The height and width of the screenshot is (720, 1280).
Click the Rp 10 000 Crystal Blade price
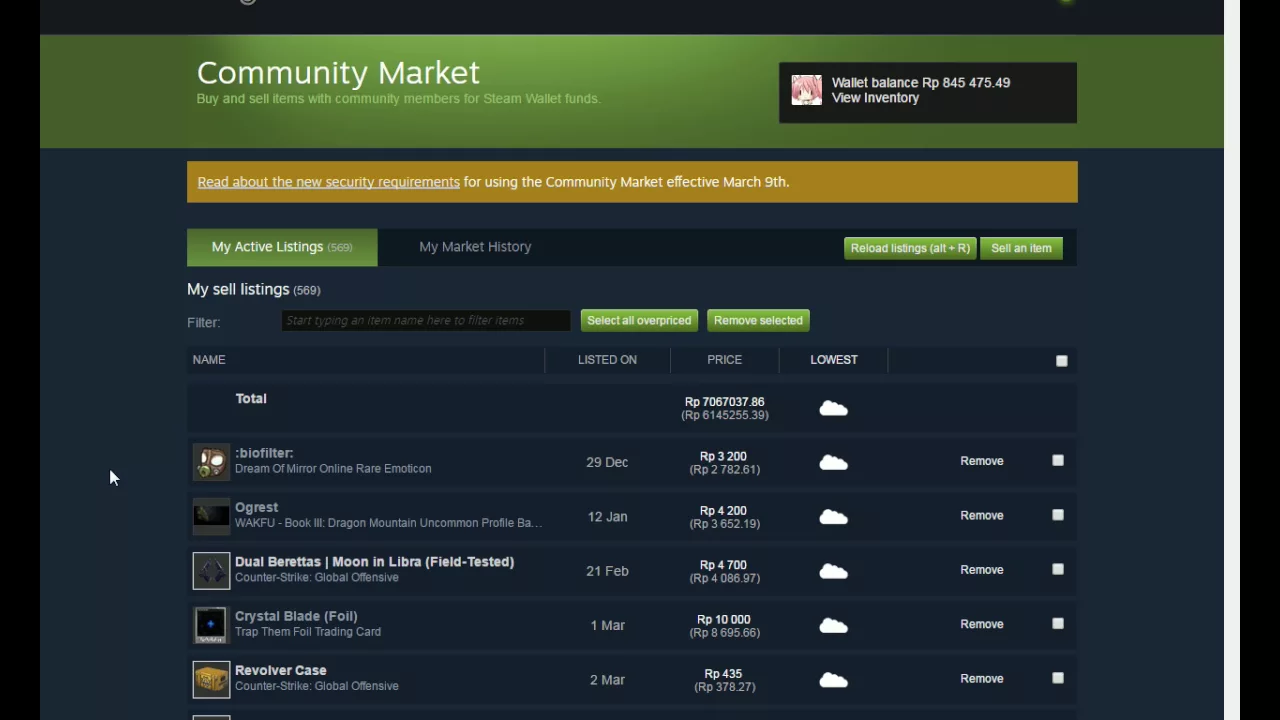point(724,619)
